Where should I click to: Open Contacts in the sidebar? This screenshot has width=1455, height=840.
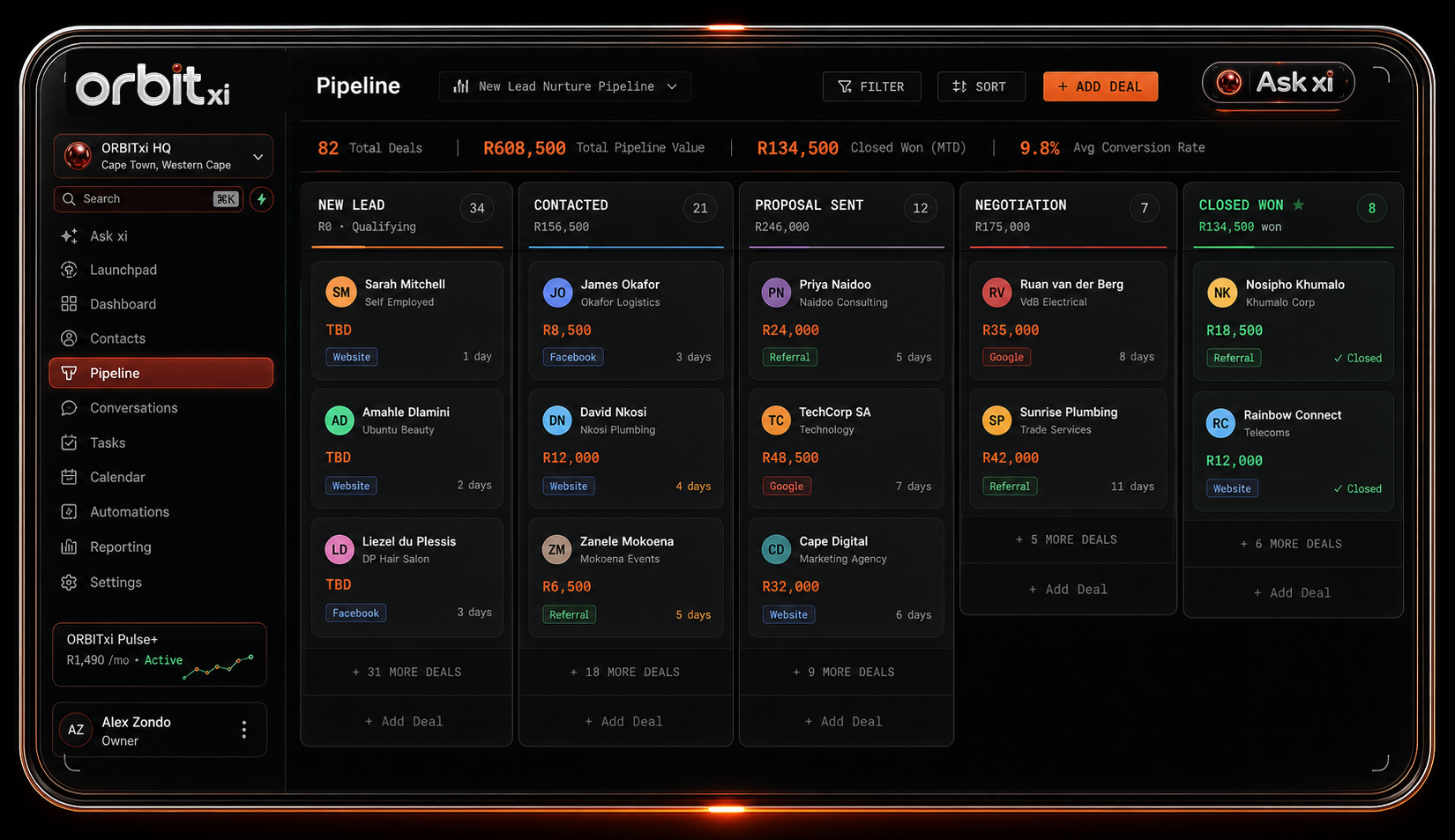(x=160, y=338)
